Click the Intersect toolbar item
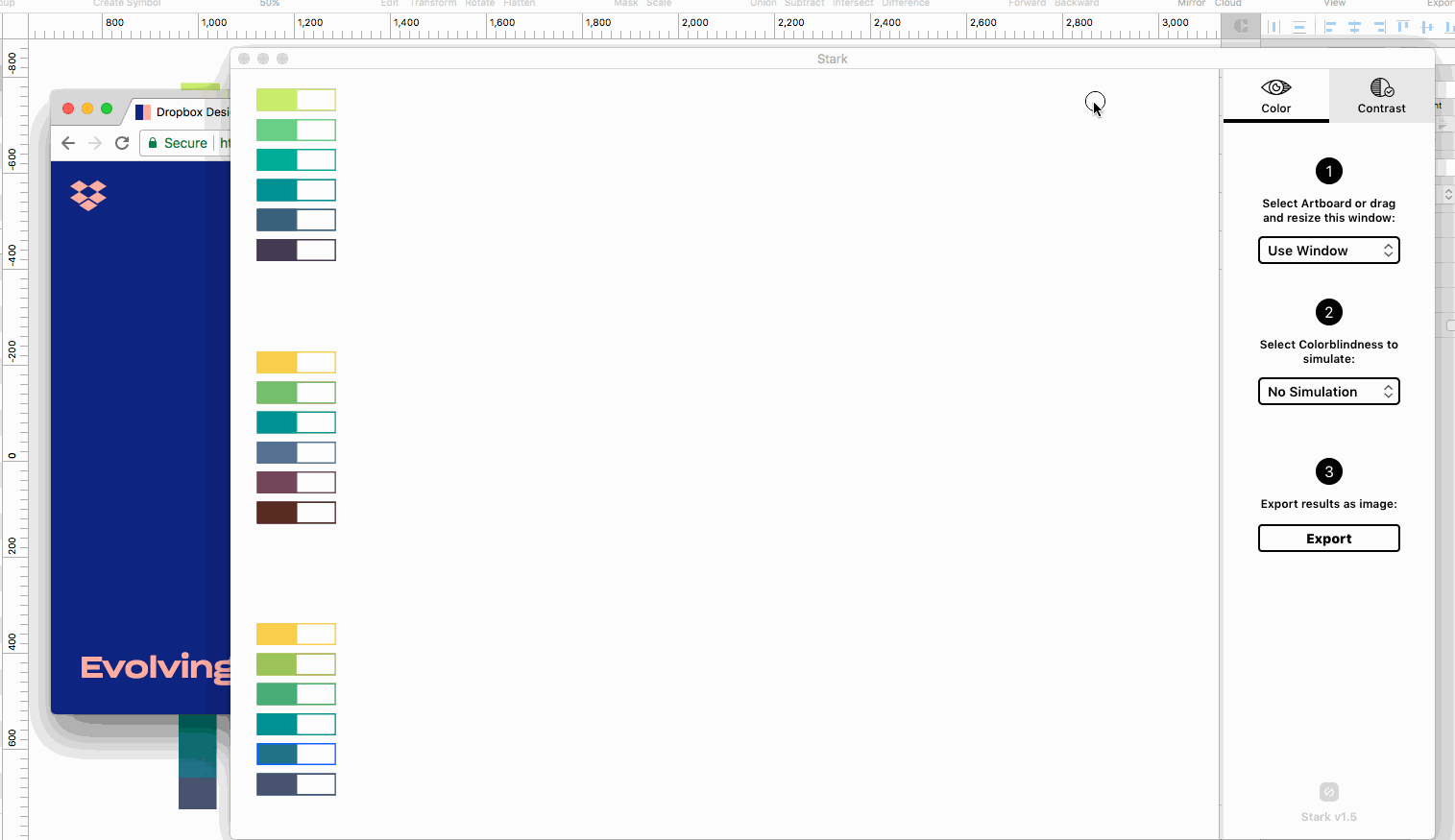This screenshot has height=840, width=1455. (x=853, y=4)
